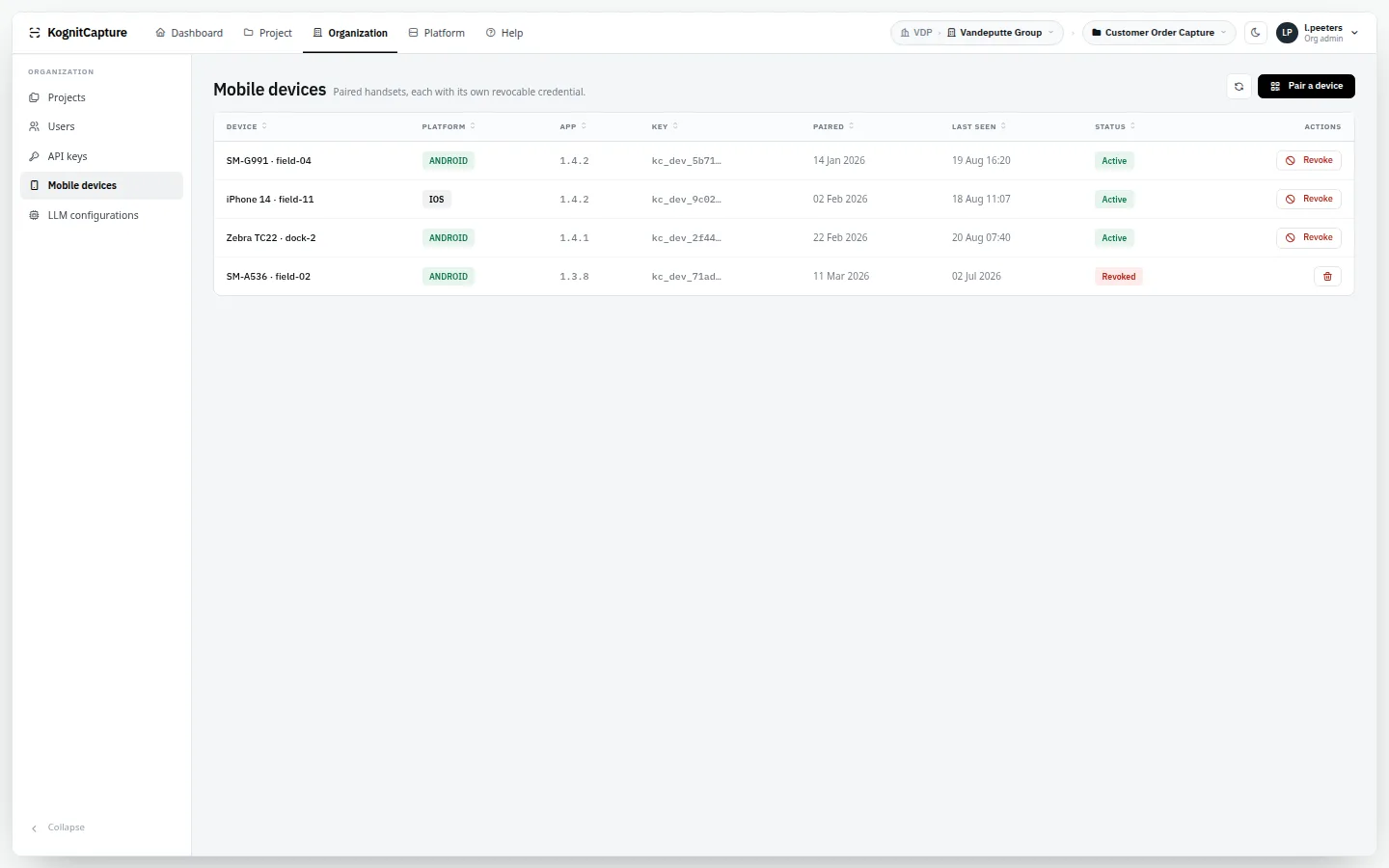
Task: Click the KognitCapture logo
Action: pos(78,33)
